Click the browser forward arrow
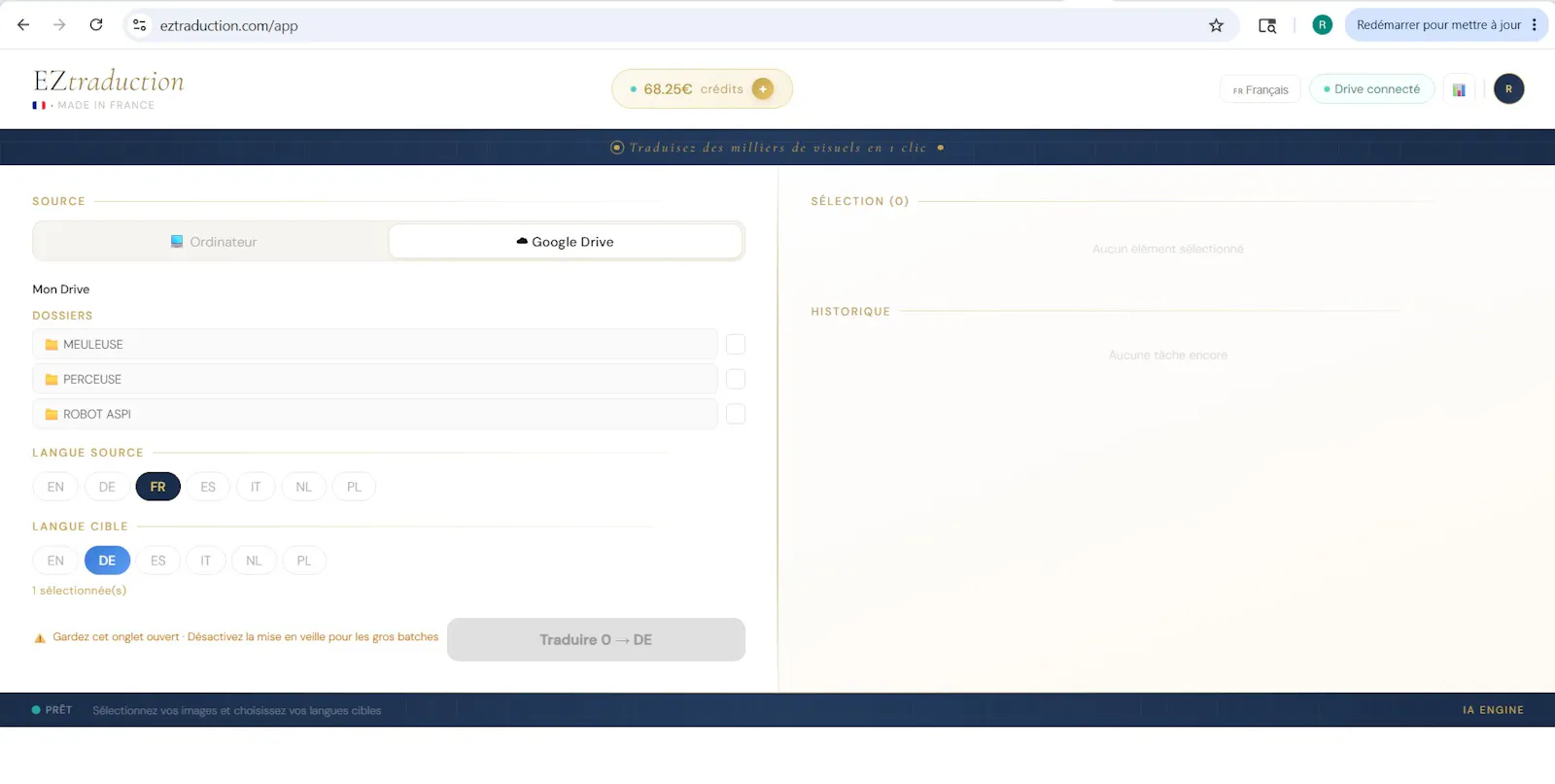The width and height of the screenshot is (1555, 784). [x=59, y=25]
